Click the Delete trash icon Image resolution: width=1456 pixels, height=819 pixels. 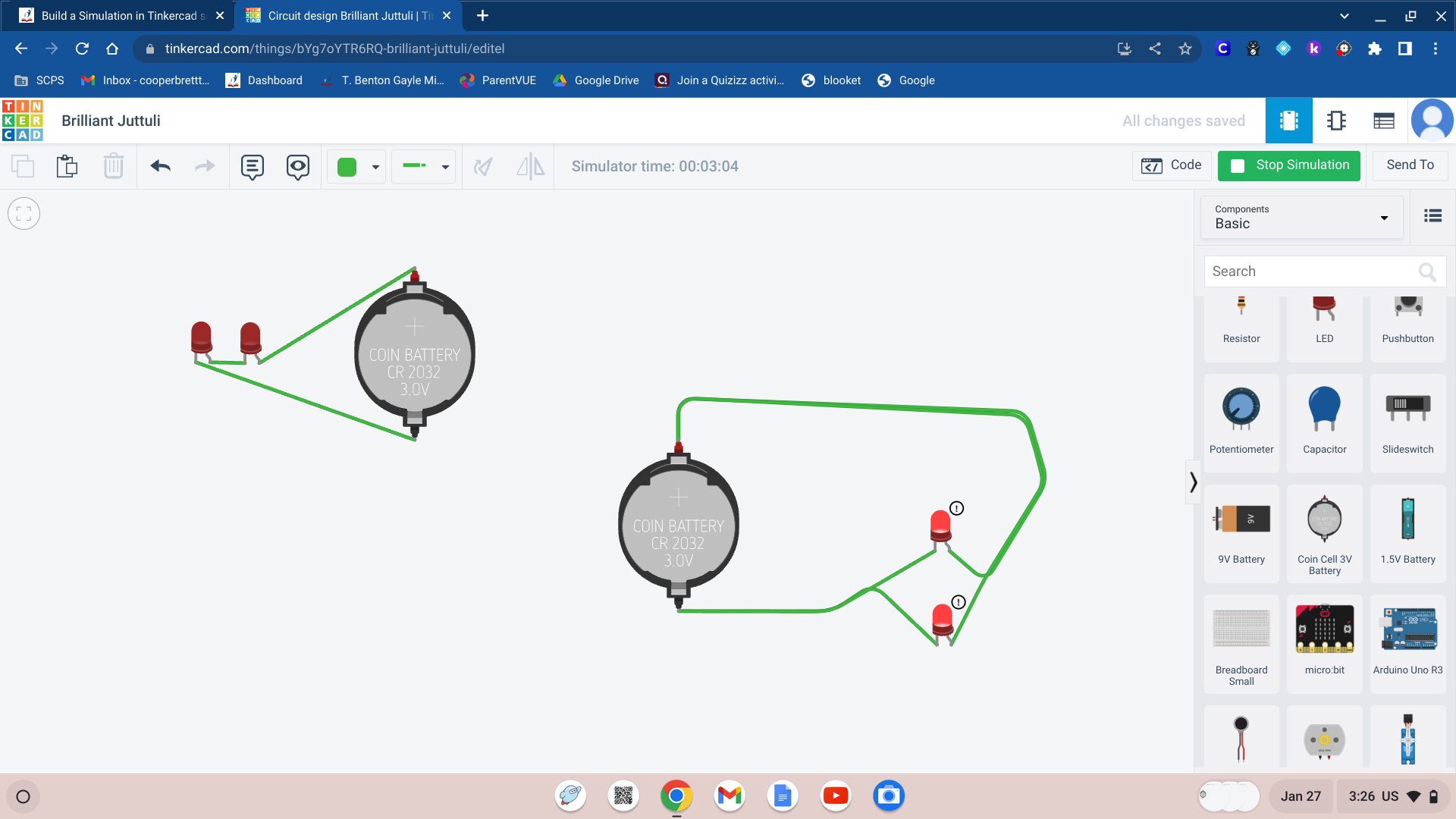click(x=113, y=166)
